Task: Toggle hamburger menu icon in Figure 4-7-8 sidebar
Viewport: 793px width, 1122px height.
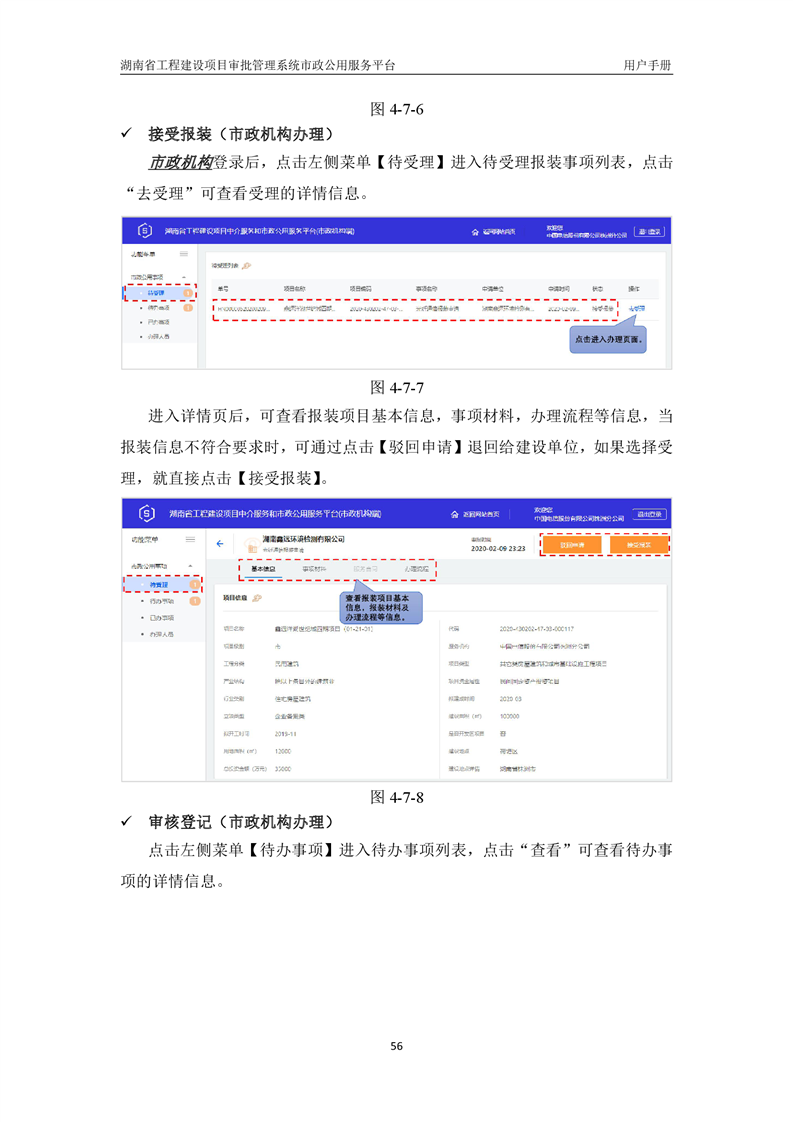Action: (190, 540)
